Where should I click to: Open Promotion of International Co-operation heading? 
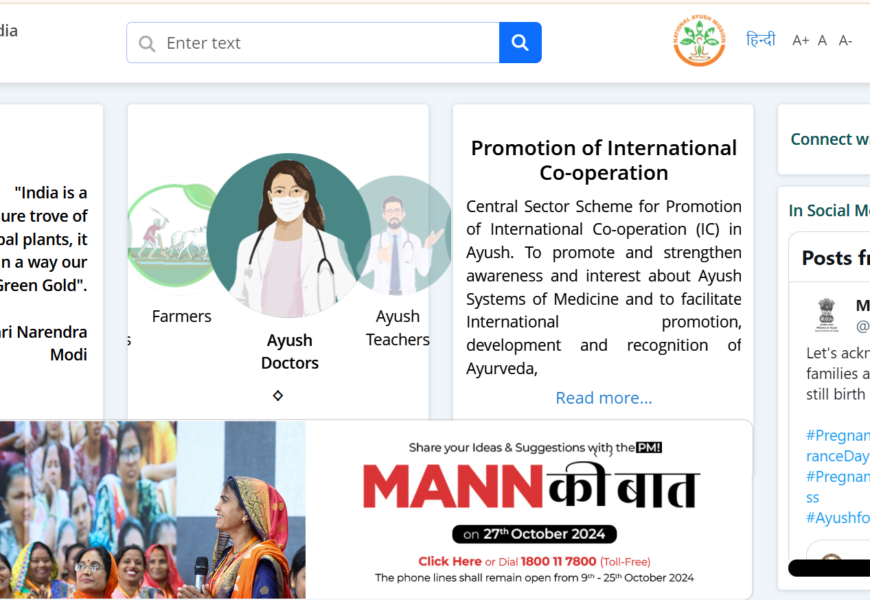tap(604, 160)
